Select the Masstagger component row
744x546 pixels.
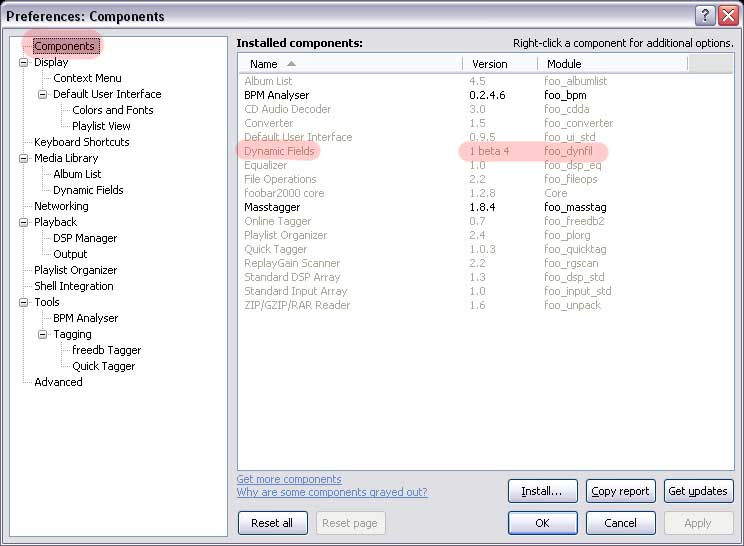[x=485, y=207]
